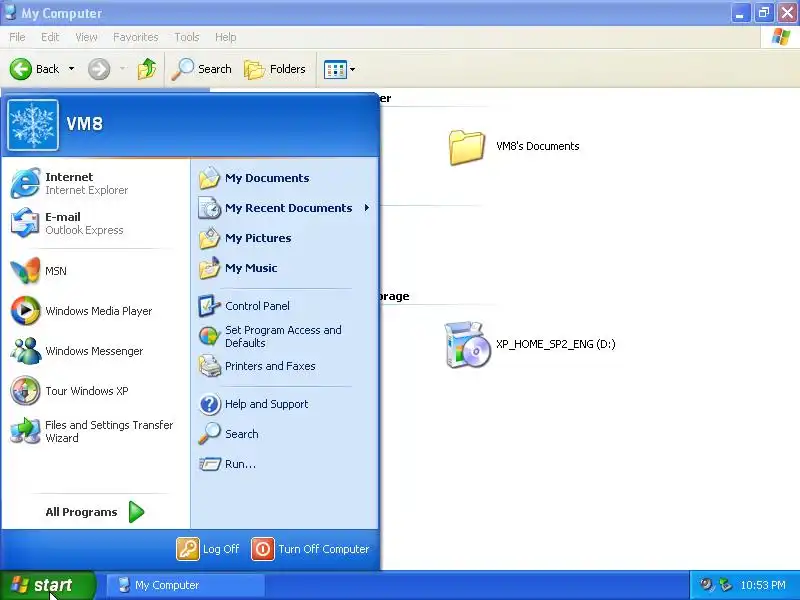Open My Pictures in Start menu

pyautogui.click(x=285, y=238)
